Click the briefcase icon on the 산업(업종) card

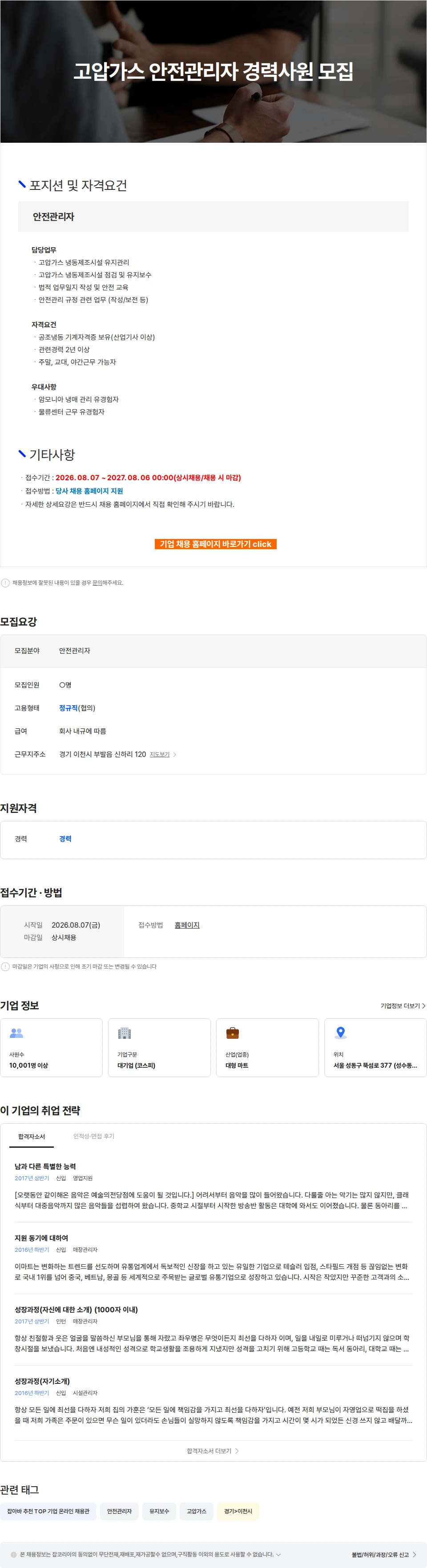[x=233, y=1033]
